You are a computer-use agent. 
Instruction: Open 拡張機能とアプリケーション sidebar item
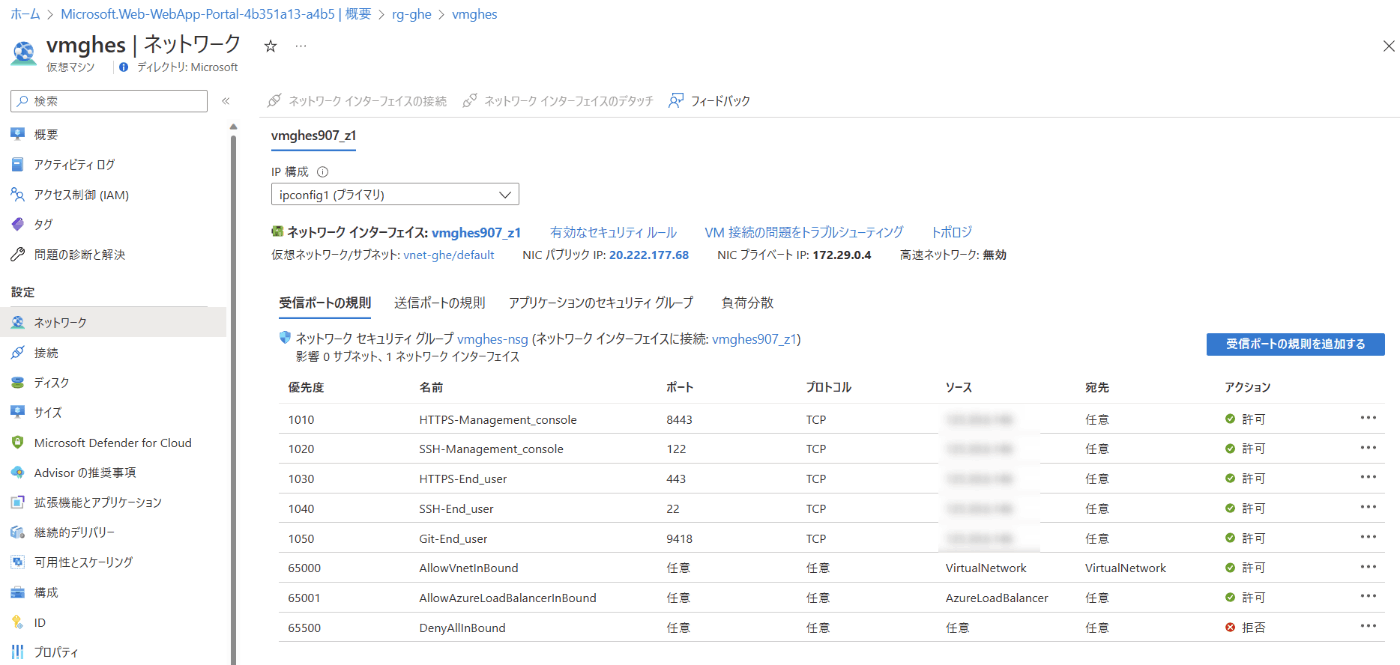click(97, 502)
